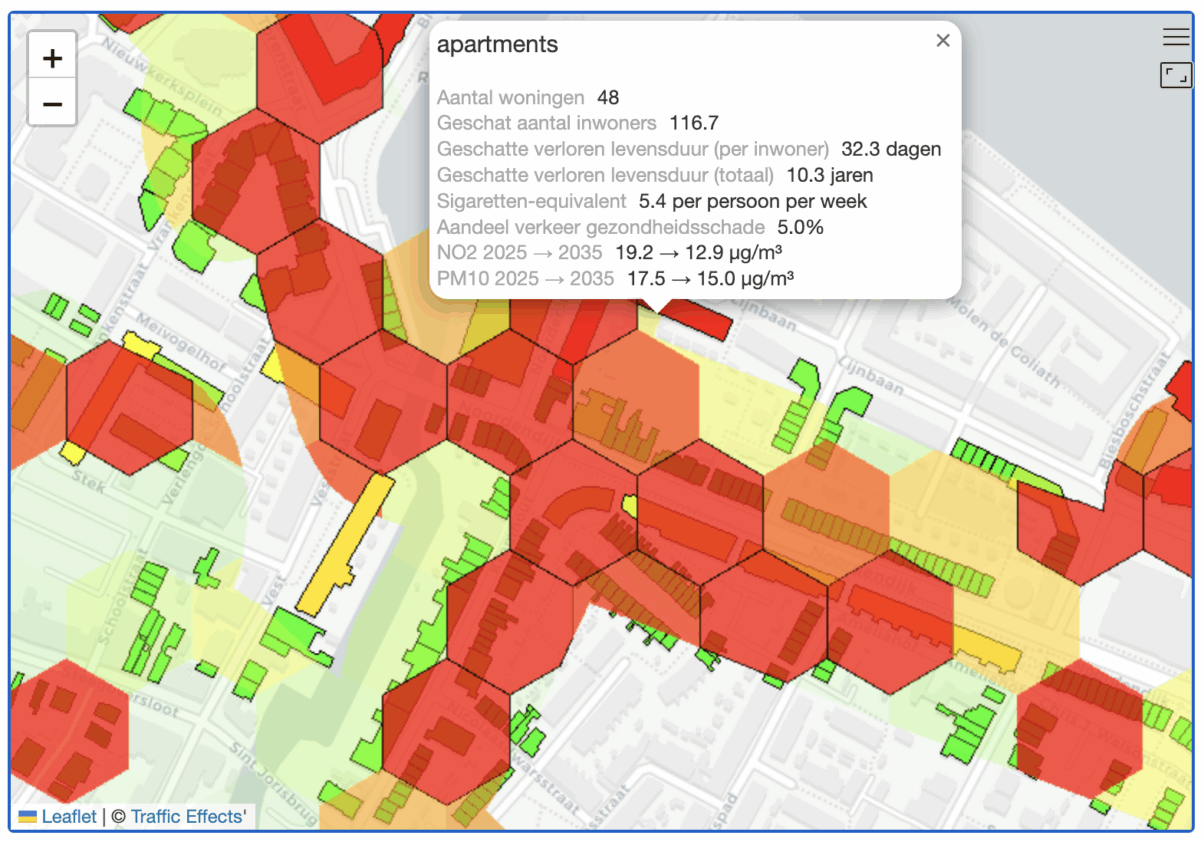Click the 'Geschat aantal inwoners' row
Viewport: 1204px width, 842px height.
coord(578,124)
